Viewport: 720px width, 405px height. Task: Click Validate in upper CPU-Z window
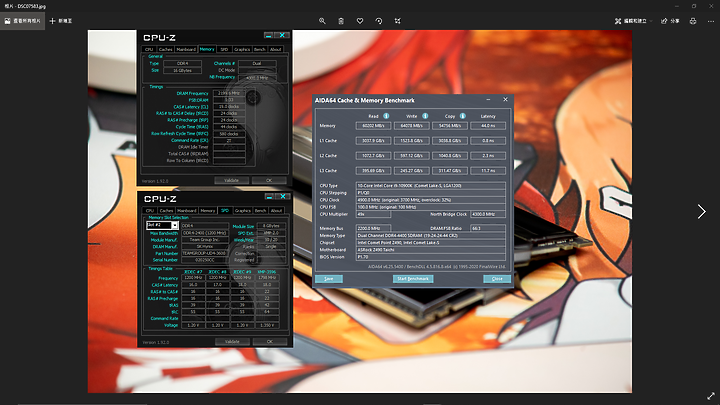tap(231, 180)
